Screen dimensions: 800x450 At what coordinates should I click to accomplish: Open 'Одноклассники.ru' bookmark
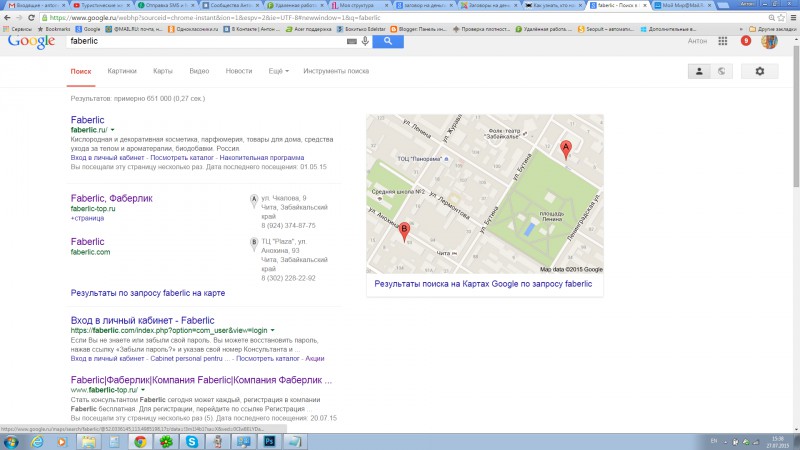[x=193, y=29]
